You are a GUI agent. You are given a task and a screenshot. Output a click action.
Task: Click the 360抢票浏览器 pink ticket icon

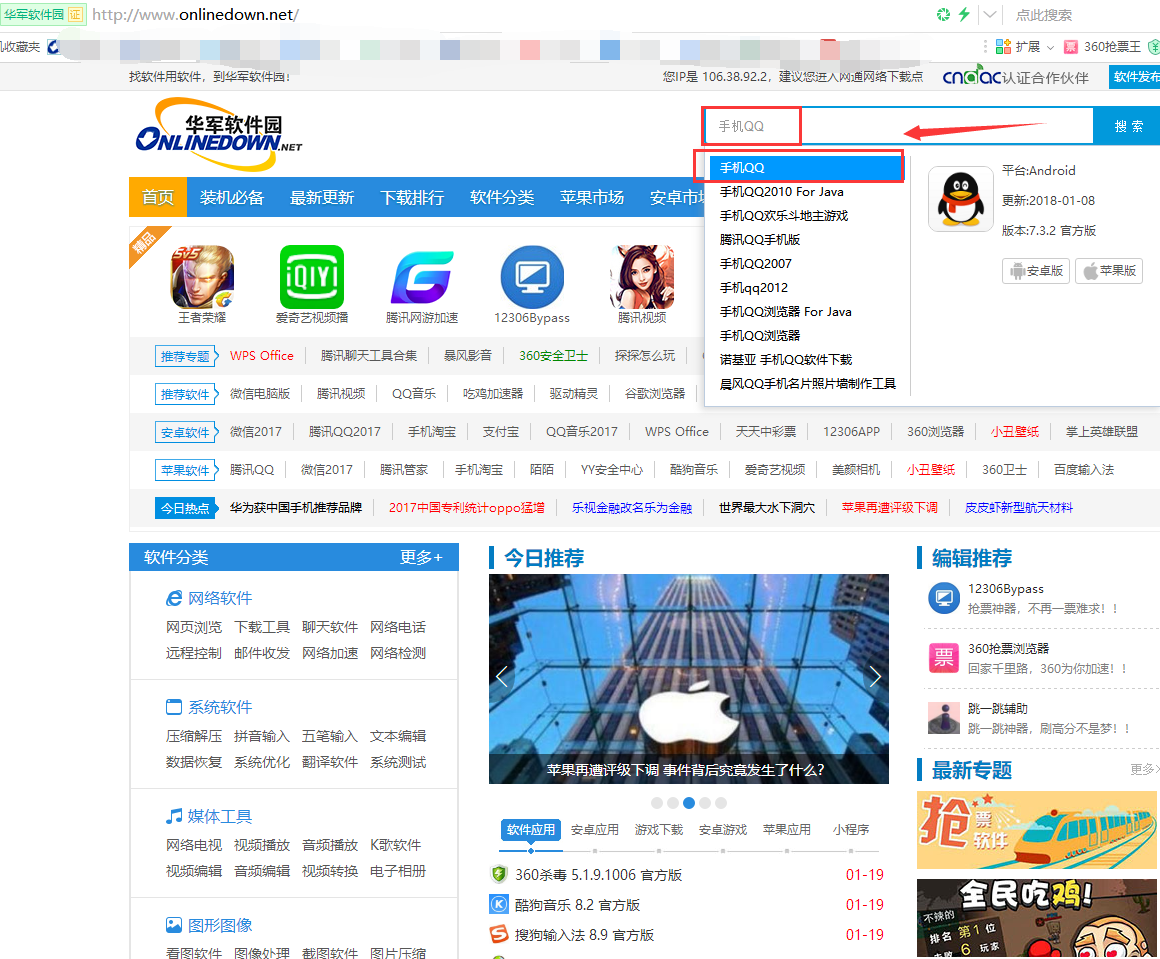[944, 658]
